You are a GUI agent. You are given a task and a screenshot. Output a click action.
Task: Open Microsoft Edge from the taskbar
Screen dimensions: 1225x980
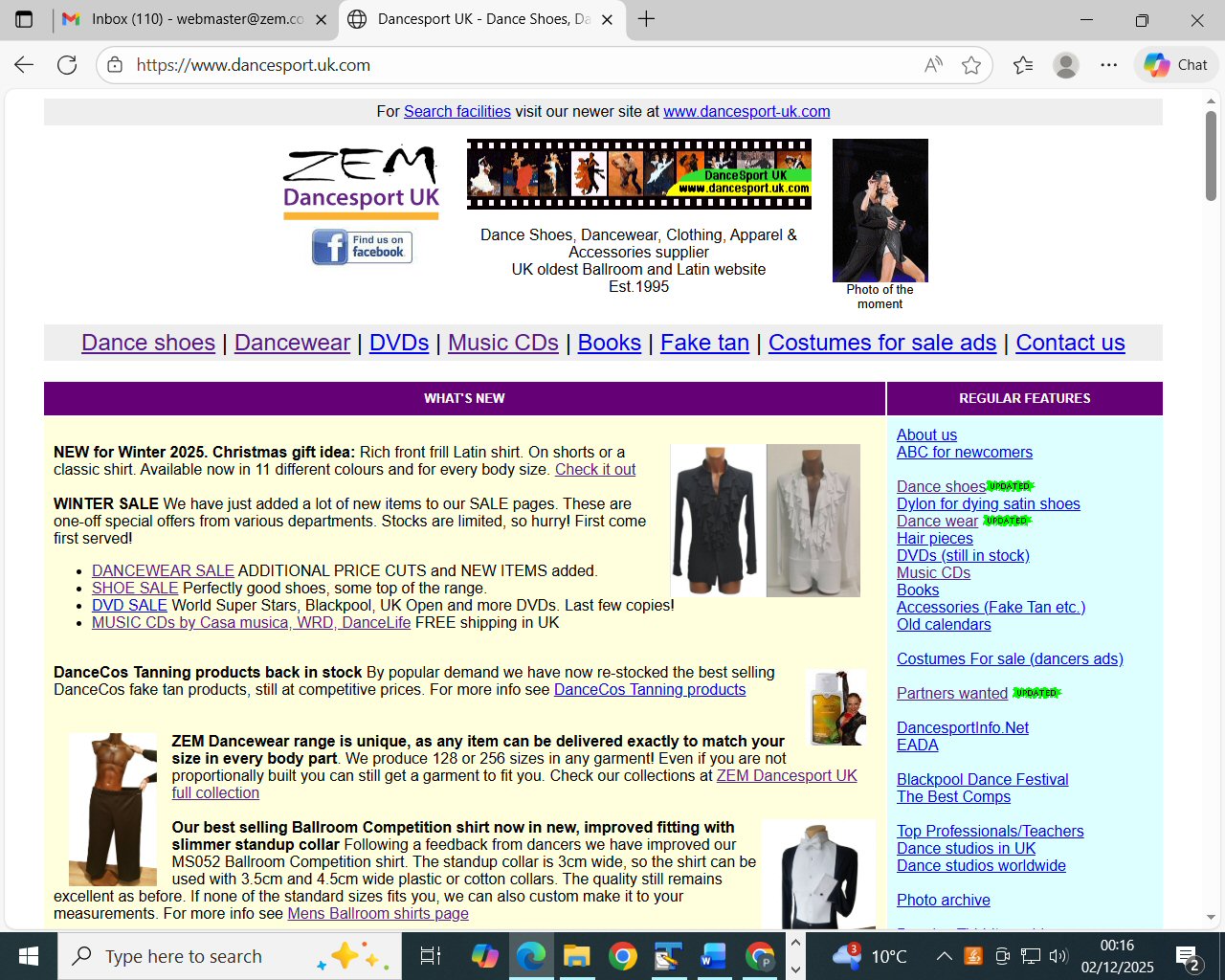532,955
